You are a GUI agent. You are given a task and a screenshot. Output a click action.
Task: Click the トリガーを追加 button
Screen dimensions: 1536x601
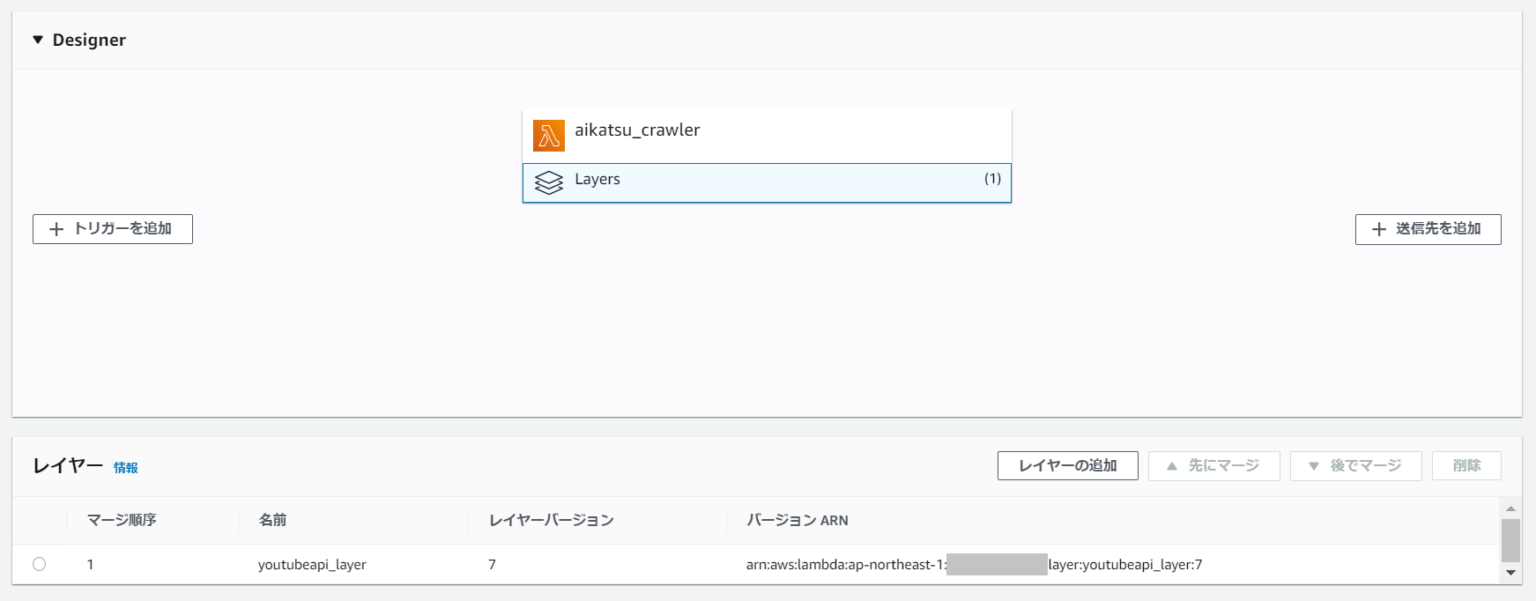tap(113, 229)
